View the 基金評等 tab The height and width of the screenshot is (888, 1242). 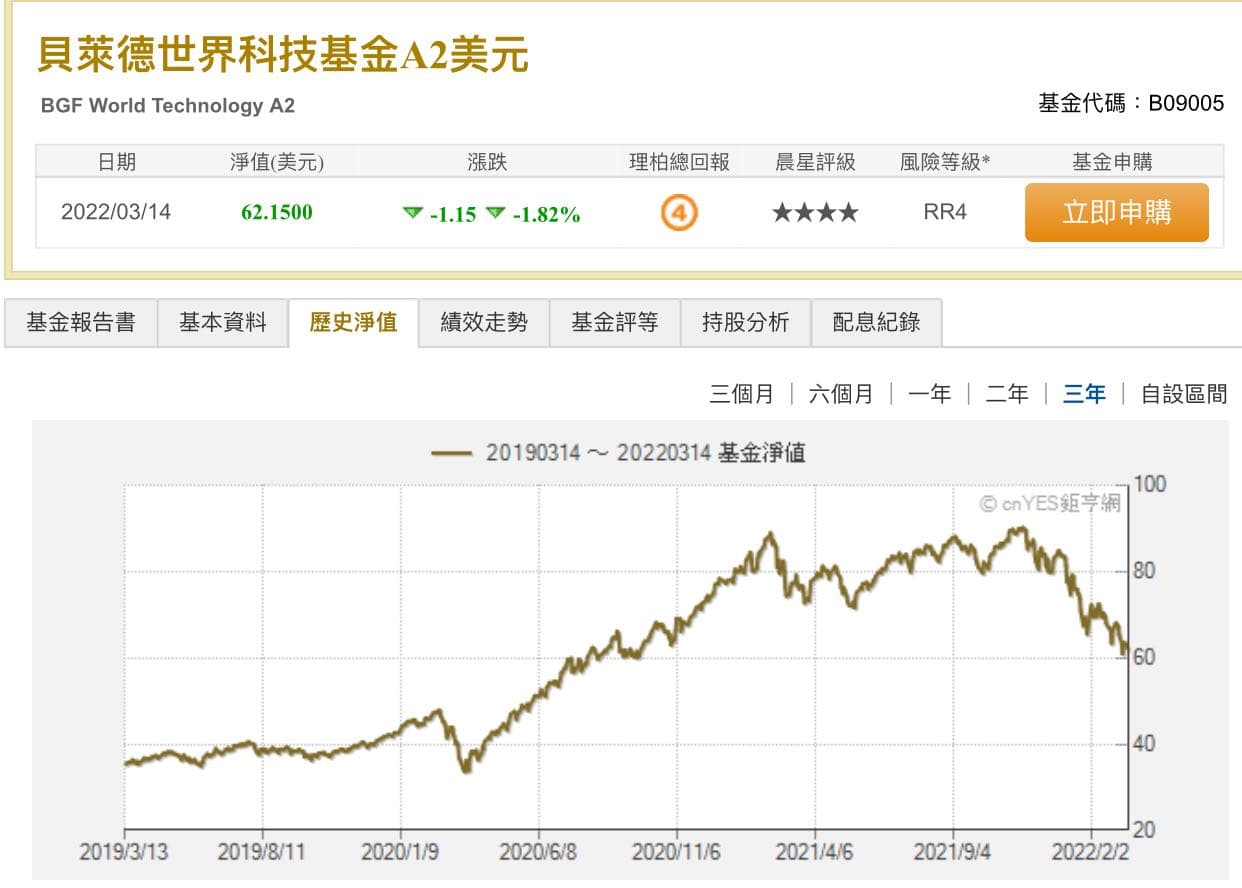pyautogui.click(x=614, y=322)
